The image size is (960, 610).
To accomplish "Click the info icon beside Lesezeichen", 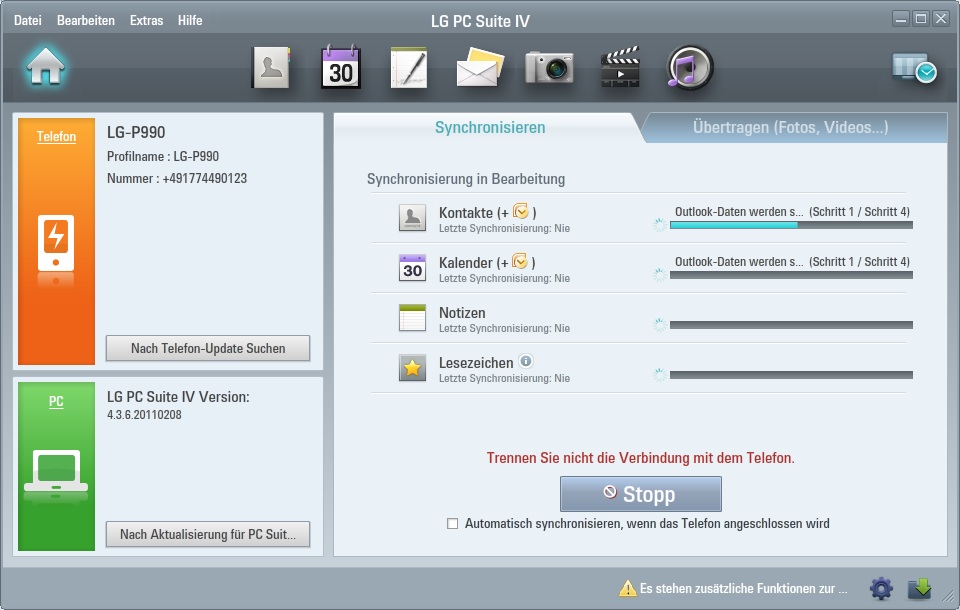I will pyautogui.click(x=526, y=362).
